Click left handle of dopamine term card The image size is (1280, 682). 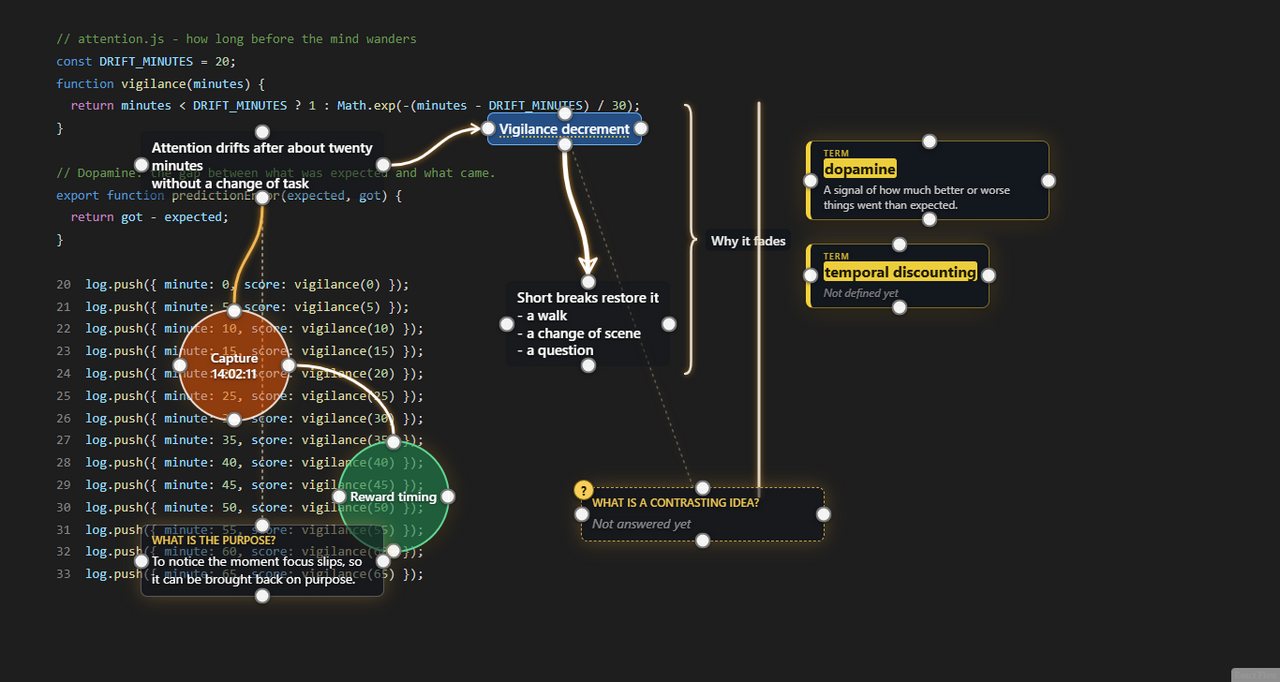click(811, 181)
